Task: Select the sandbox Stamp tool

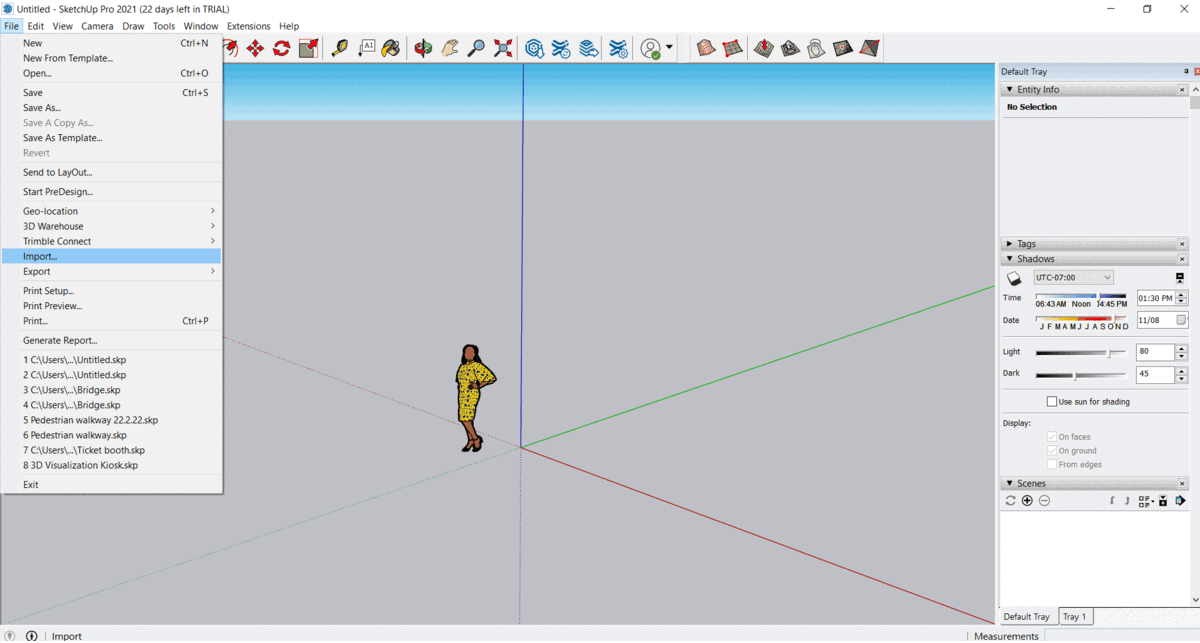Action: coord(790,48)
